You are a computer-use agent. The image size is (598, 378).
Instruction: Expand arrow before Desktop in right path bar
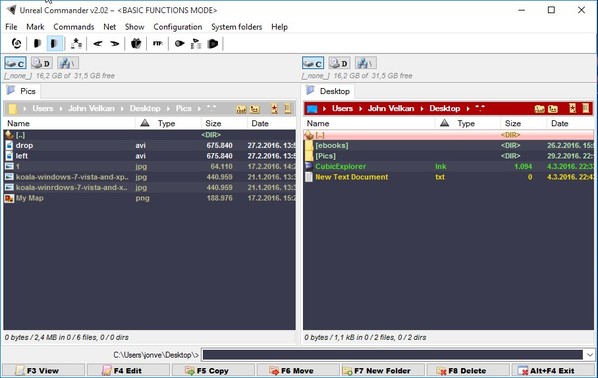pos(422,109)
